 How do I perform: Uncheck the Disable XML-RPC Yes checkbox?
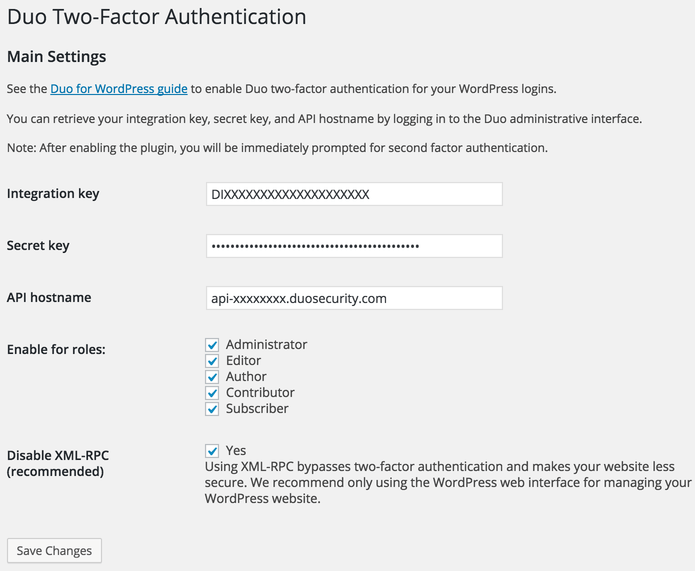pyautogui.click(x=212, y=451)
